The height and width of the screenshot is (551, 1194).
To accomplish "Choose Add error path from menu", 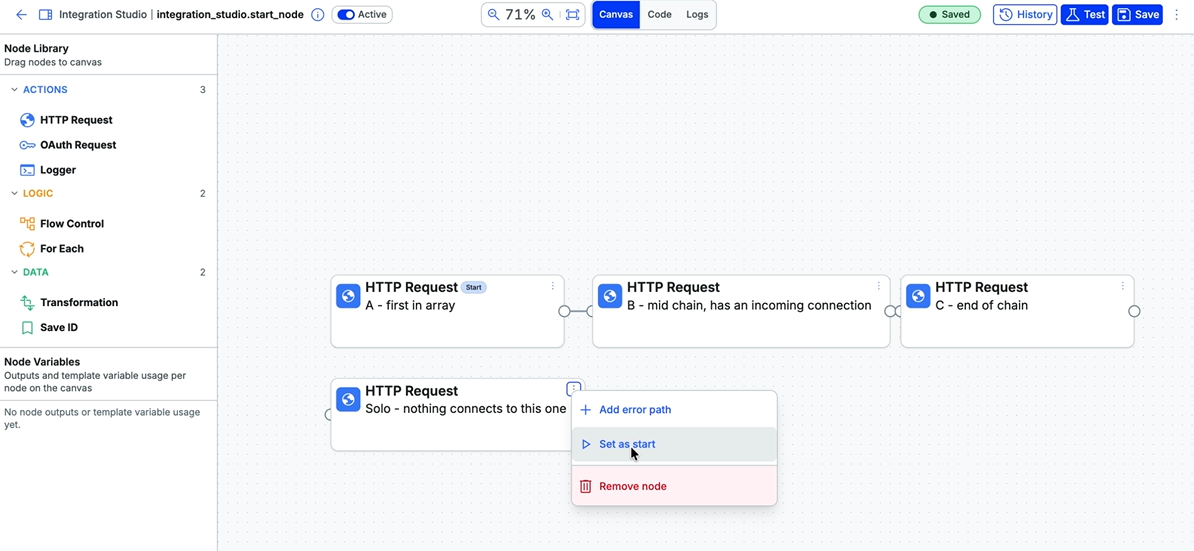I will point(675,409).
